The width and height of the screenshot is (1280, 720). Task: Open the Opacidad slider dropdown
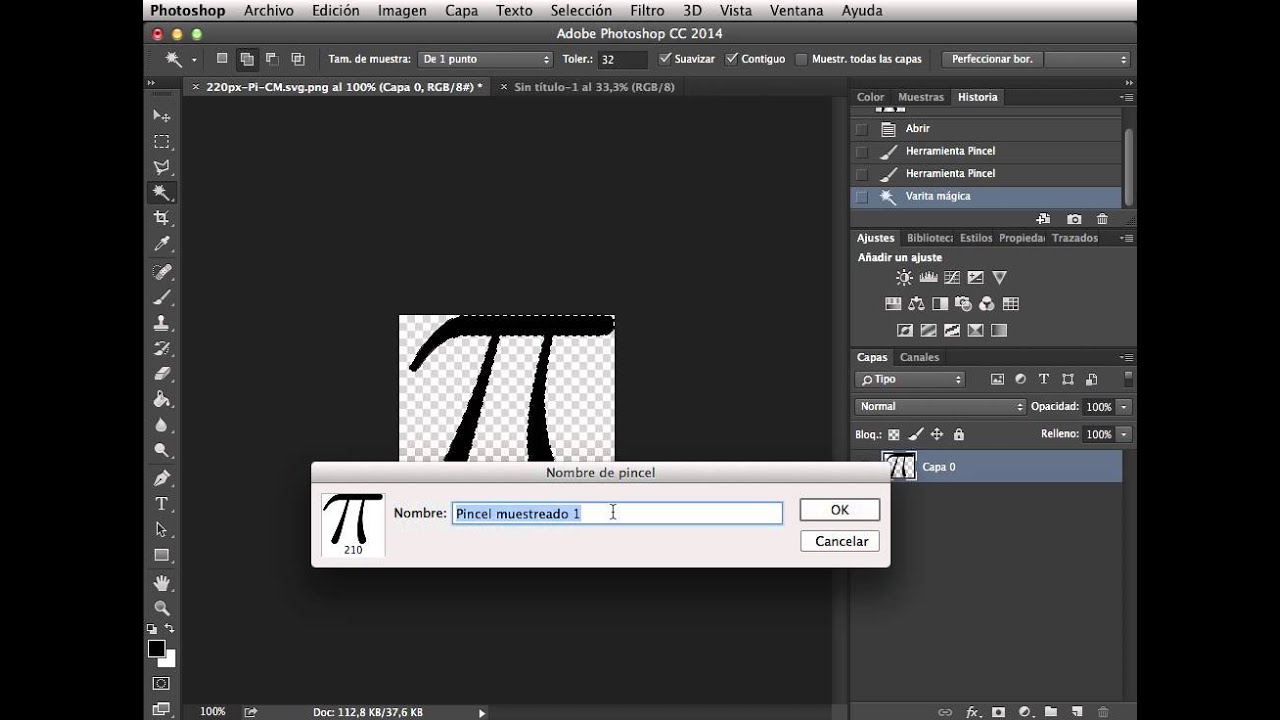click(x=1124, y=407)
